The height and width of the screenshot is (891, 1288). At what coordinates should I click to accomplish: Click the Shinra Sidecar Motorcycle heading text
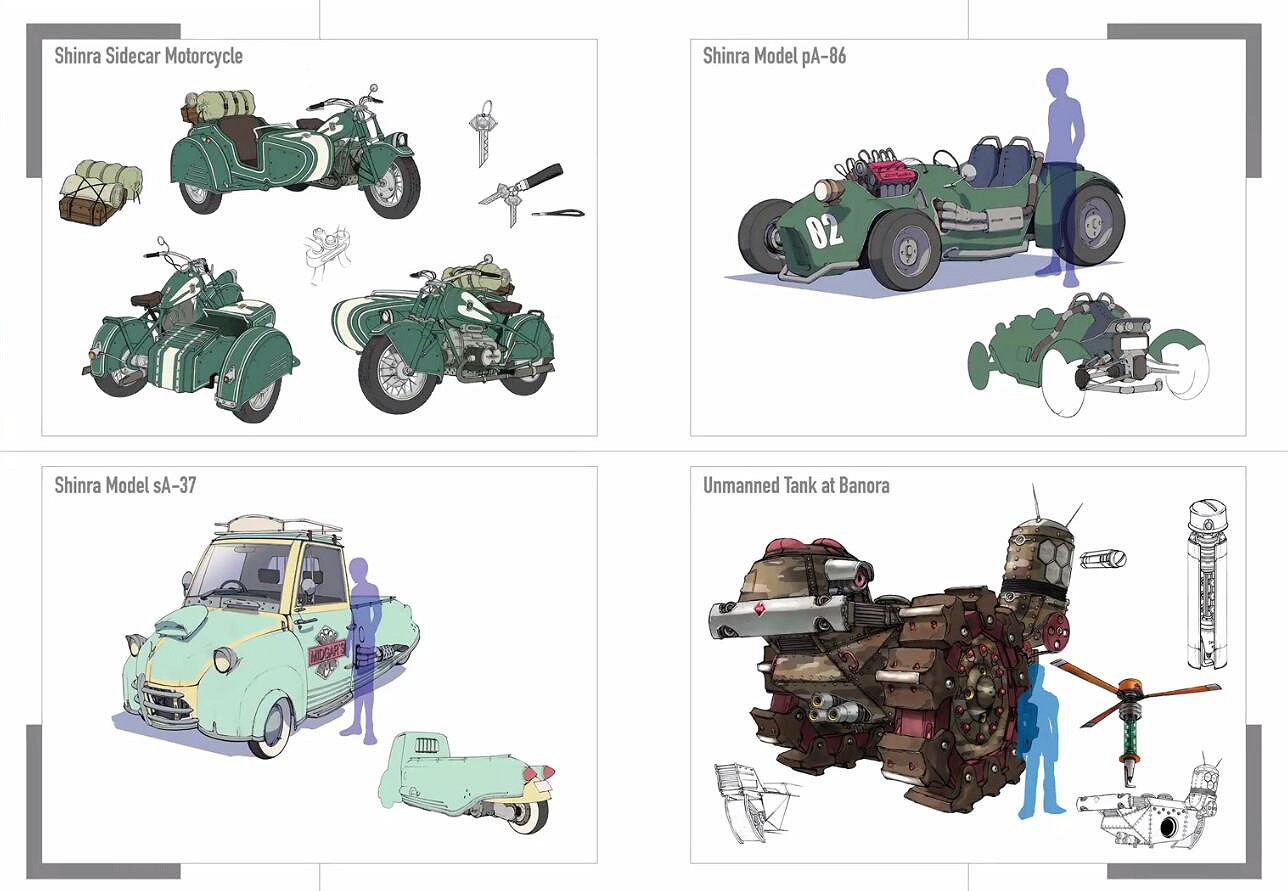[148, 57]
